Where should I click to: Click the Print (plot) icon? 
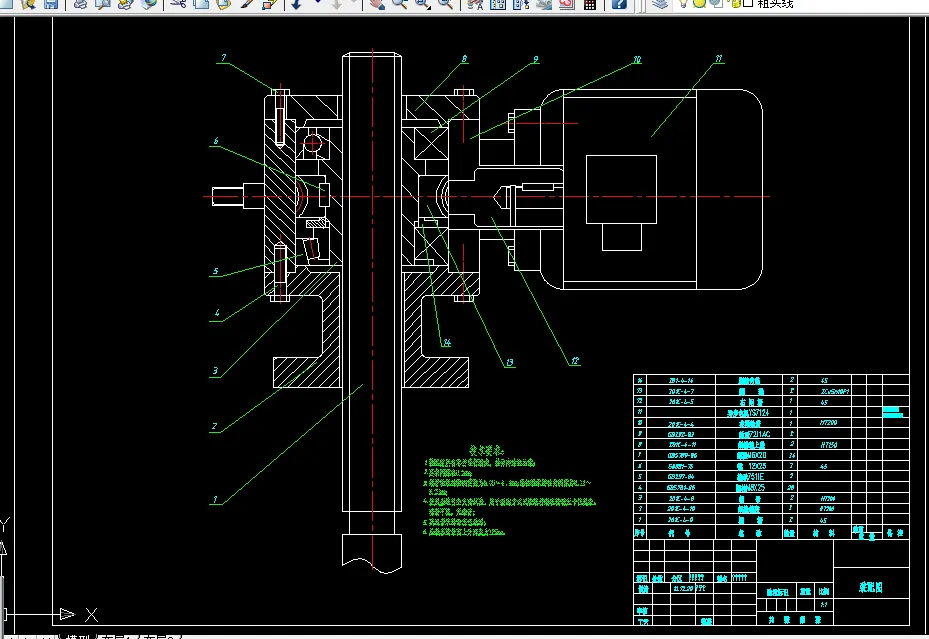pos(80,4)
